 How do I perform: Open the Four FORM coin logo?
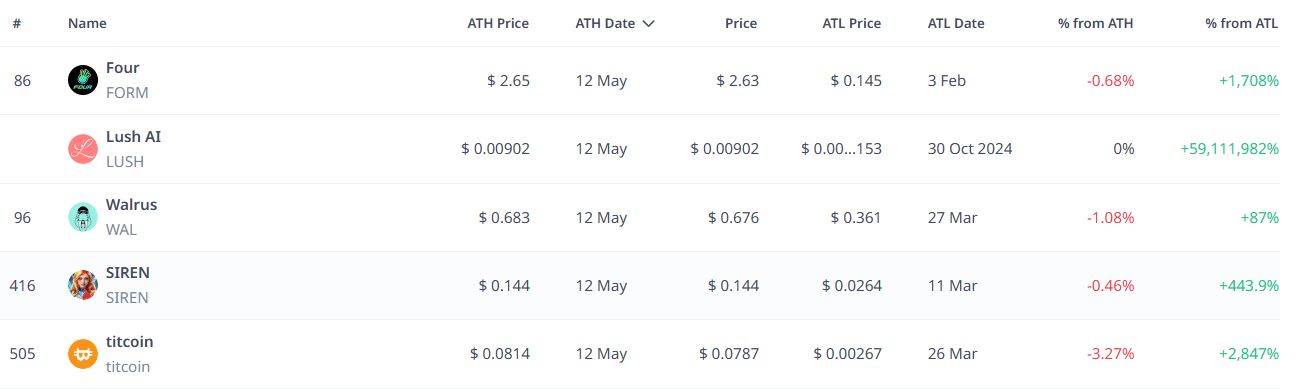[82, 80]
